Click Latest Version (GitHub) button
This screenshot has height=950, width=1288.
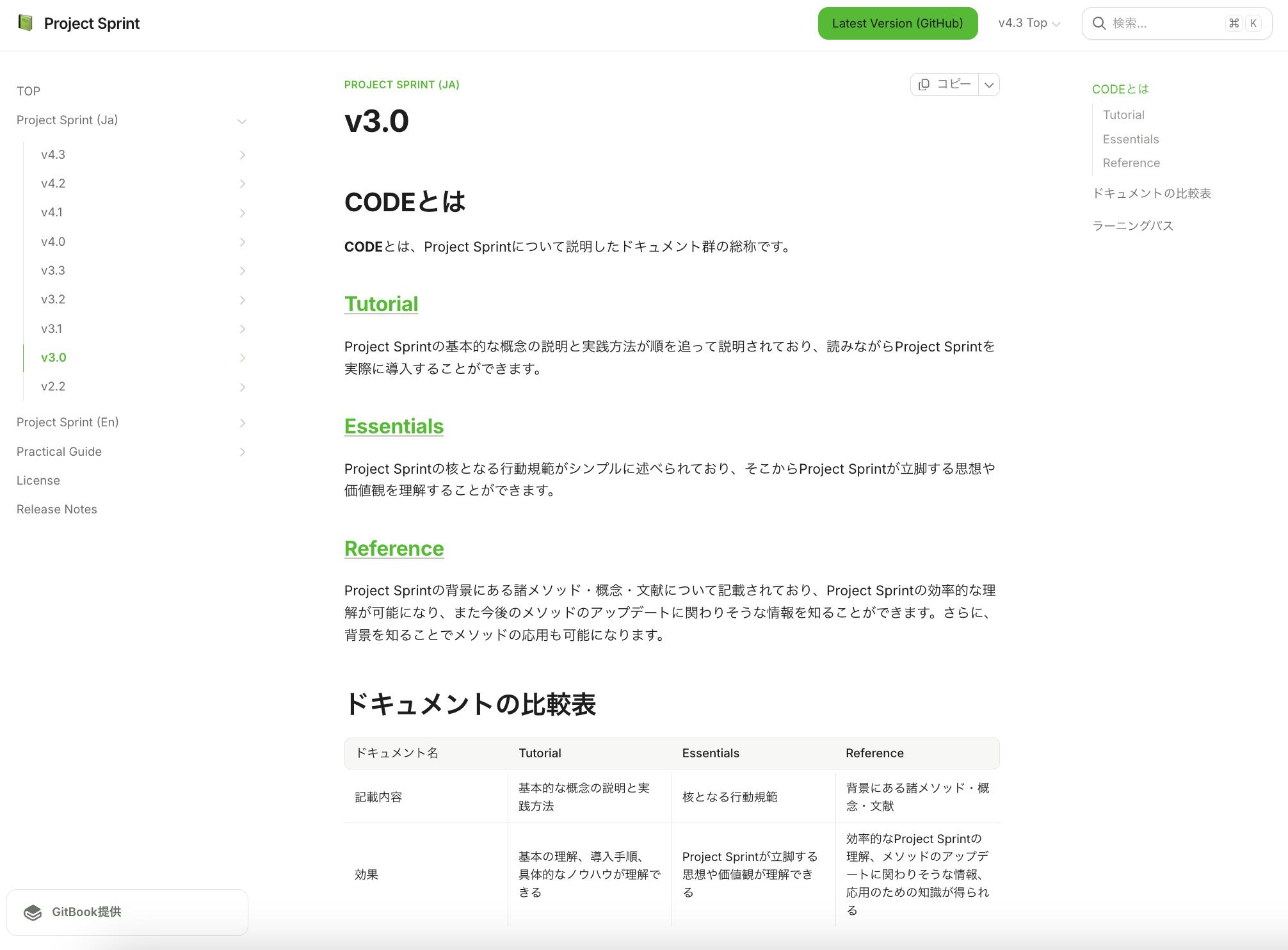pyautogui.click(x=898, y=23)
